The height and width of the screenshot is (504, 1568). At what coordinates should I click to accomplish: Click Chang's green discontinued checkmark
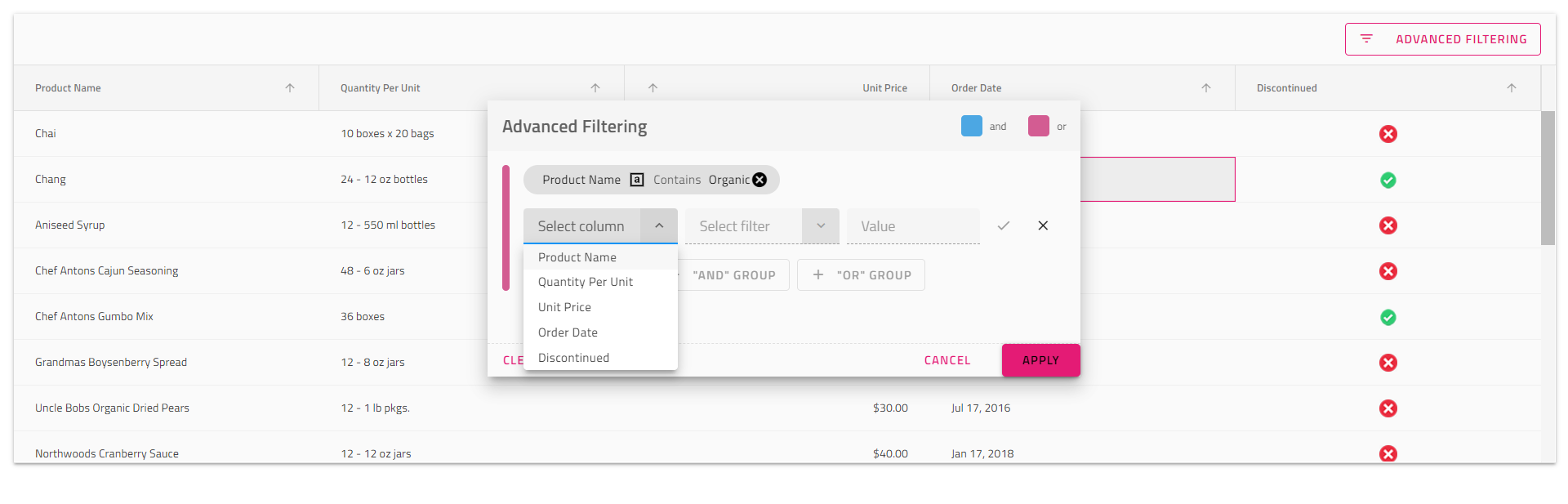(1388, 180)
